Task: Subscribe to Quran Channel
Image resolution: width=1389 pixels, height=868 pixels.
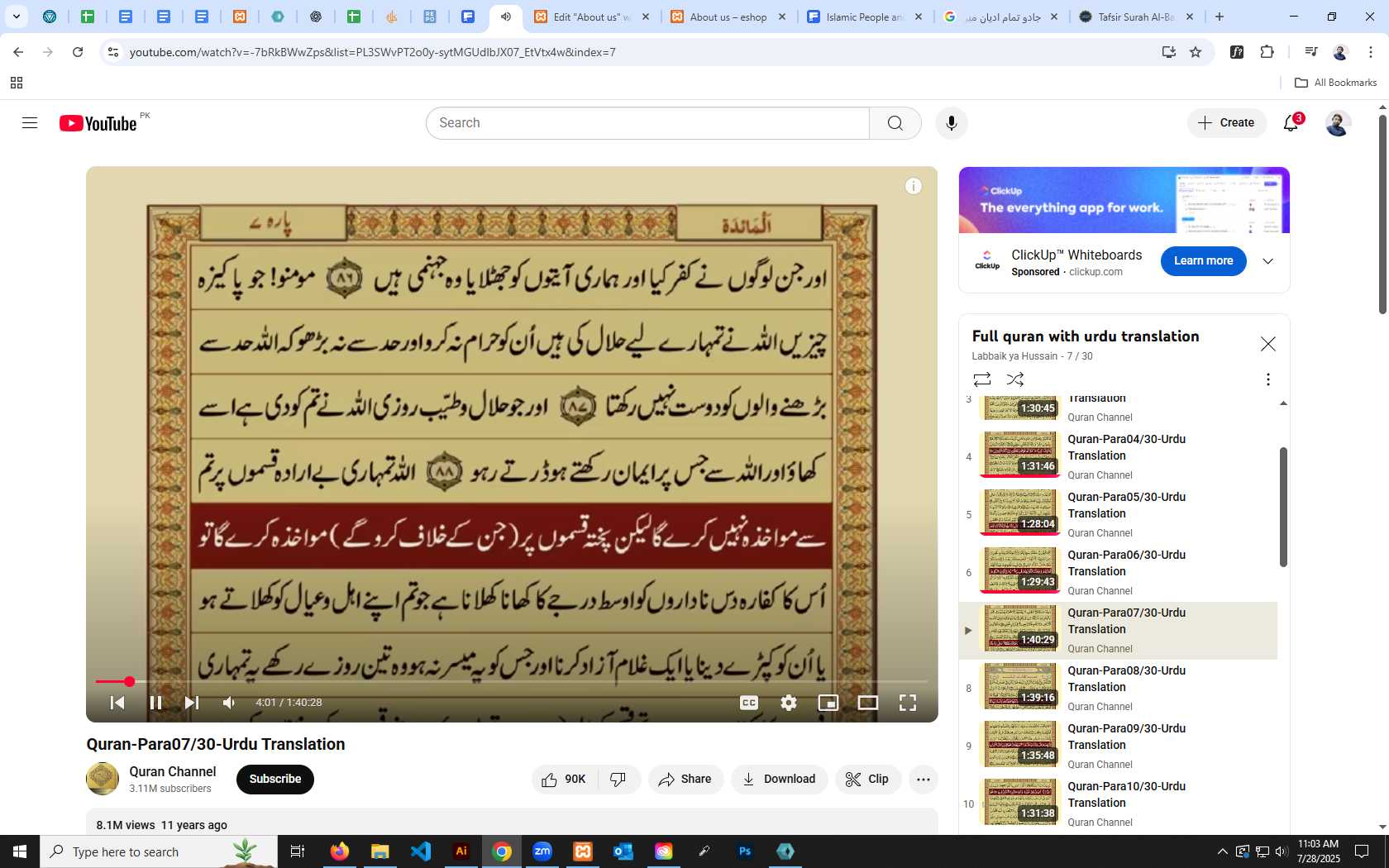Action: (x=275, y=780)
